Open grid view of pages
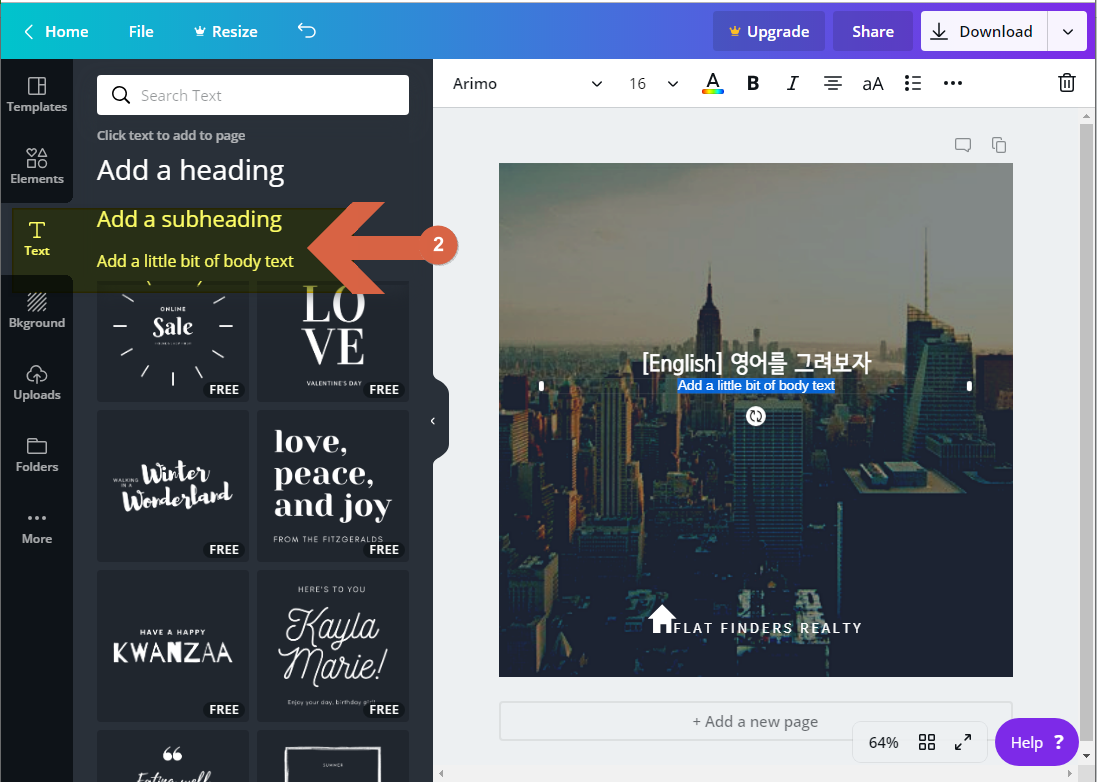The height and width of the screenshot is (782, 1097). pyautogui.click(x=926, y=742)
